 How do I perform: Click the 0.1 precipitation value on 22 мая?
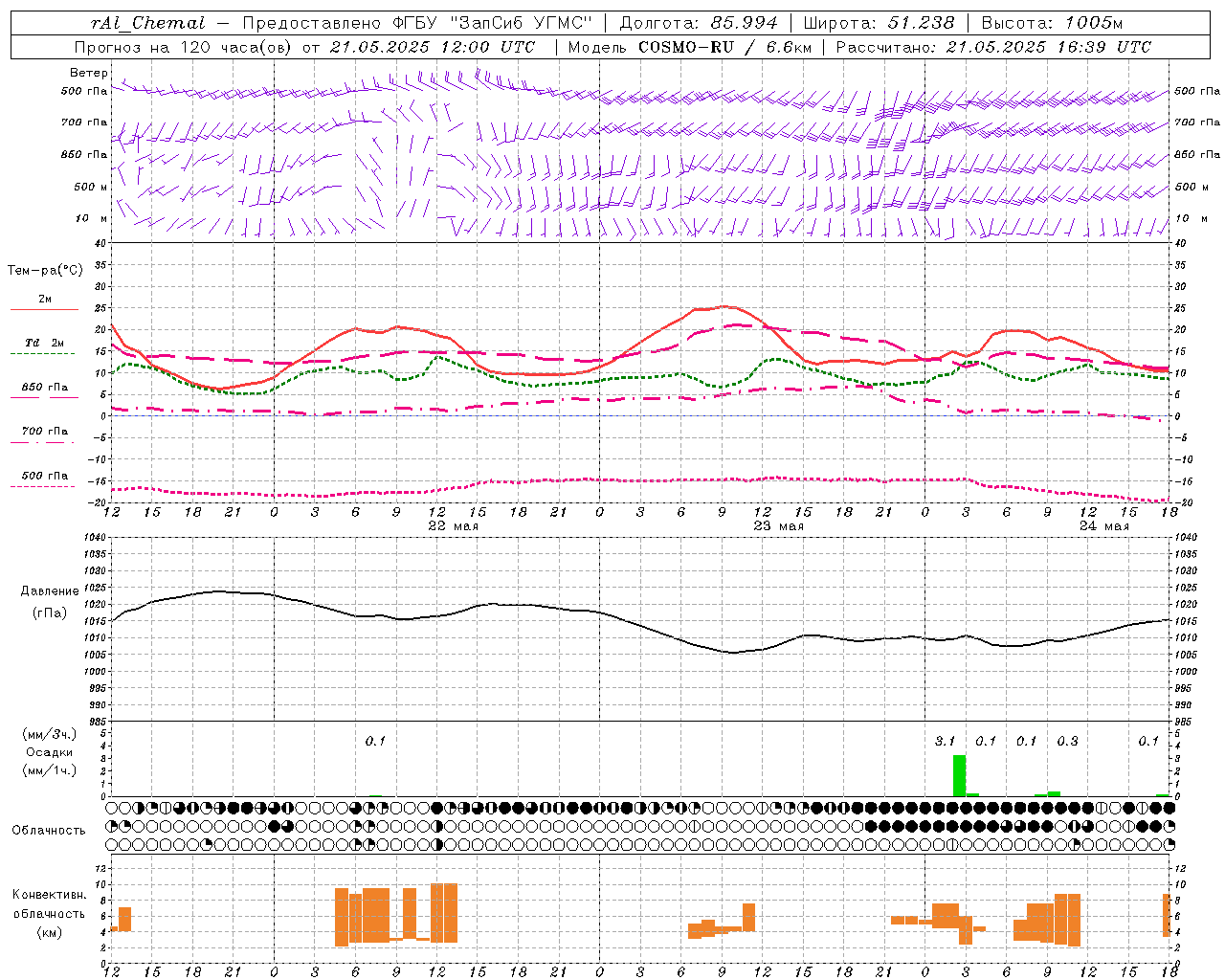[375, 741]
